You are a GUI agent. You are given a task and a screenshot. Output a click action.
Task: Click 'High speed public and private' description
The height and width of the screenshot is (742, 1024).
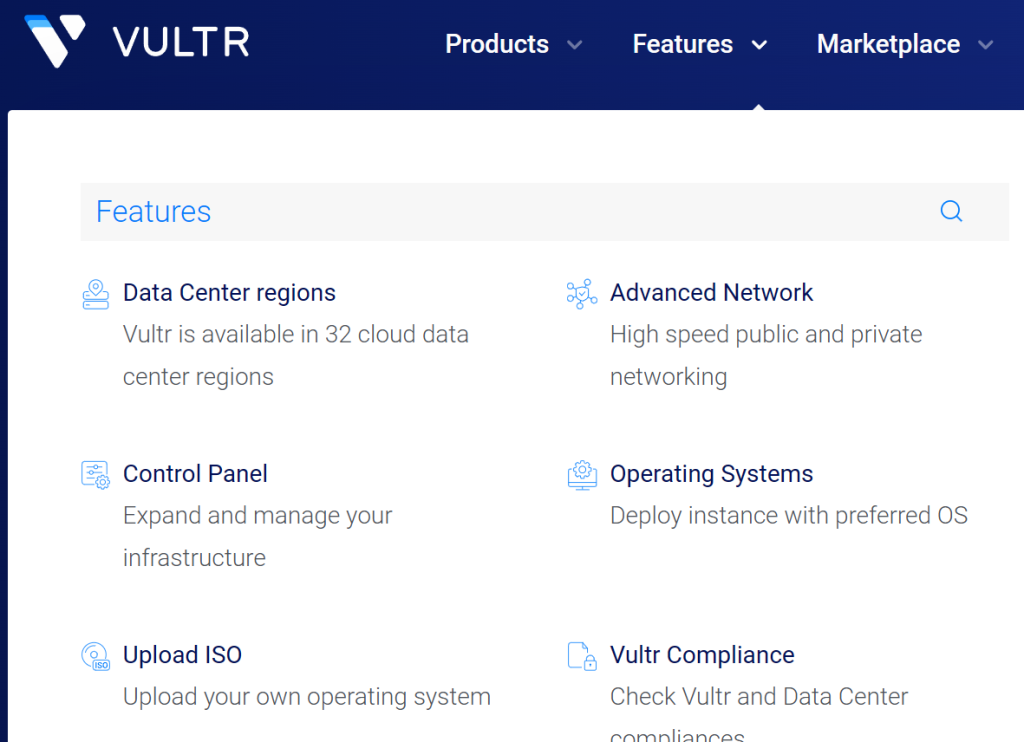[x=766, y=334]
